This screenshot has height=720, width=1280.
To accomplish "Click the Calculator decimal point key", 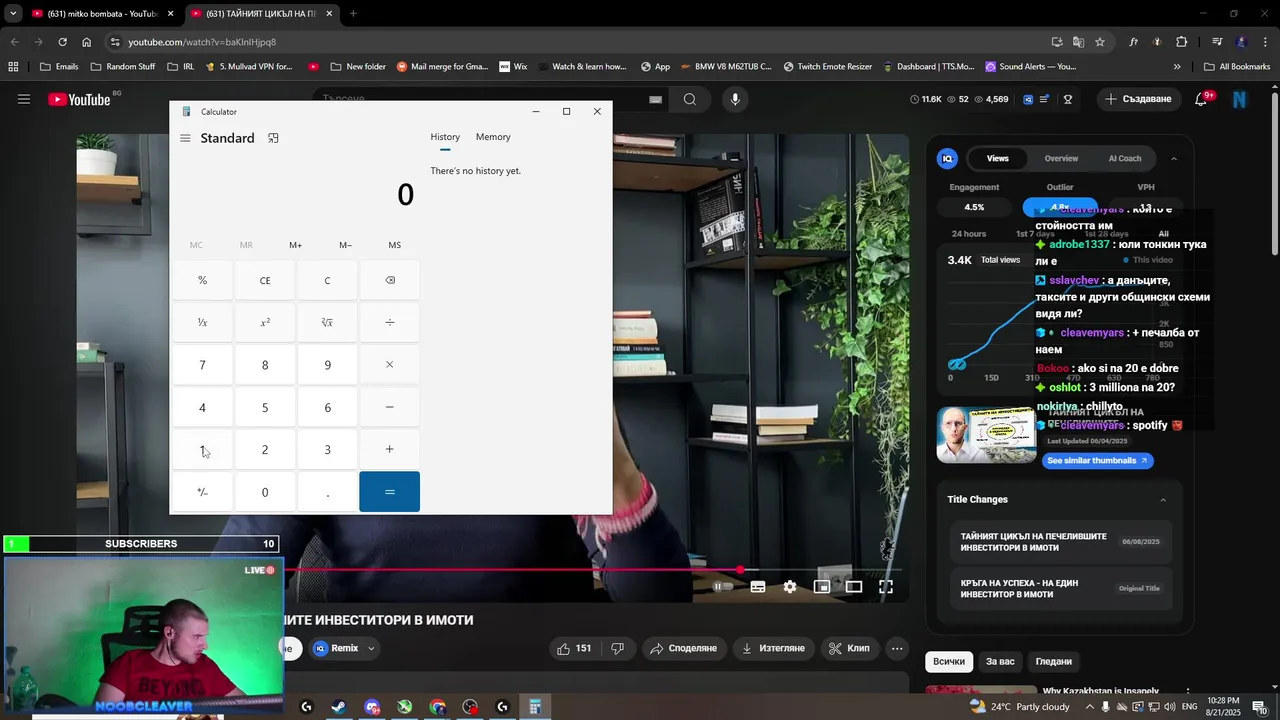I will (327, 492).
